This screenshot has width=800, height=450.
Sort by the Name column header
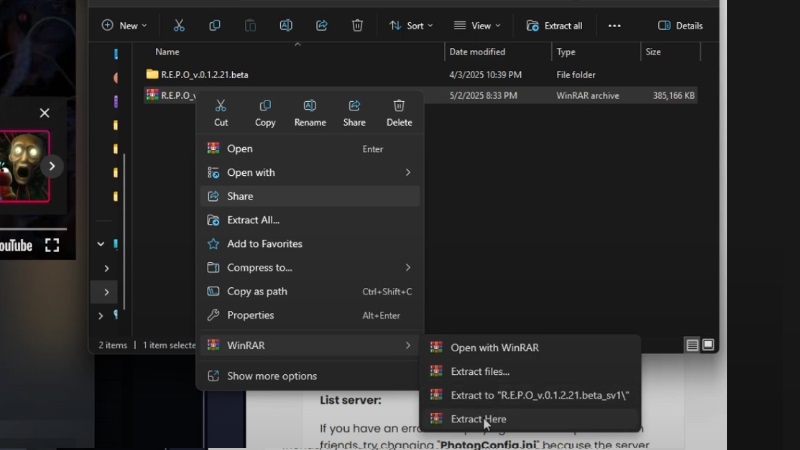coord(167,52)
